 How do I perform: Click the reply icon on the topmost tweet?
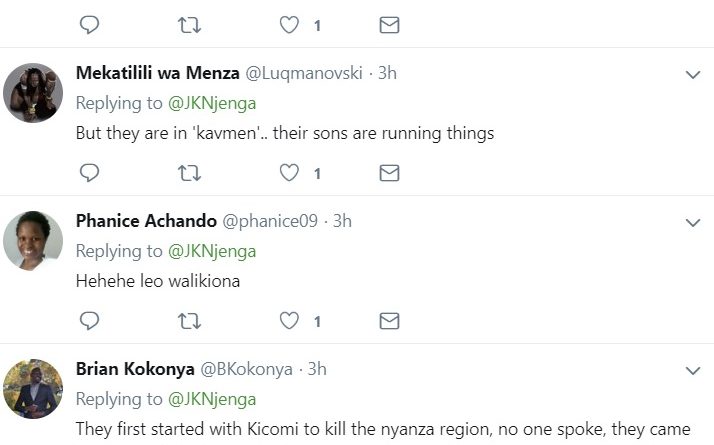[89, 25]
